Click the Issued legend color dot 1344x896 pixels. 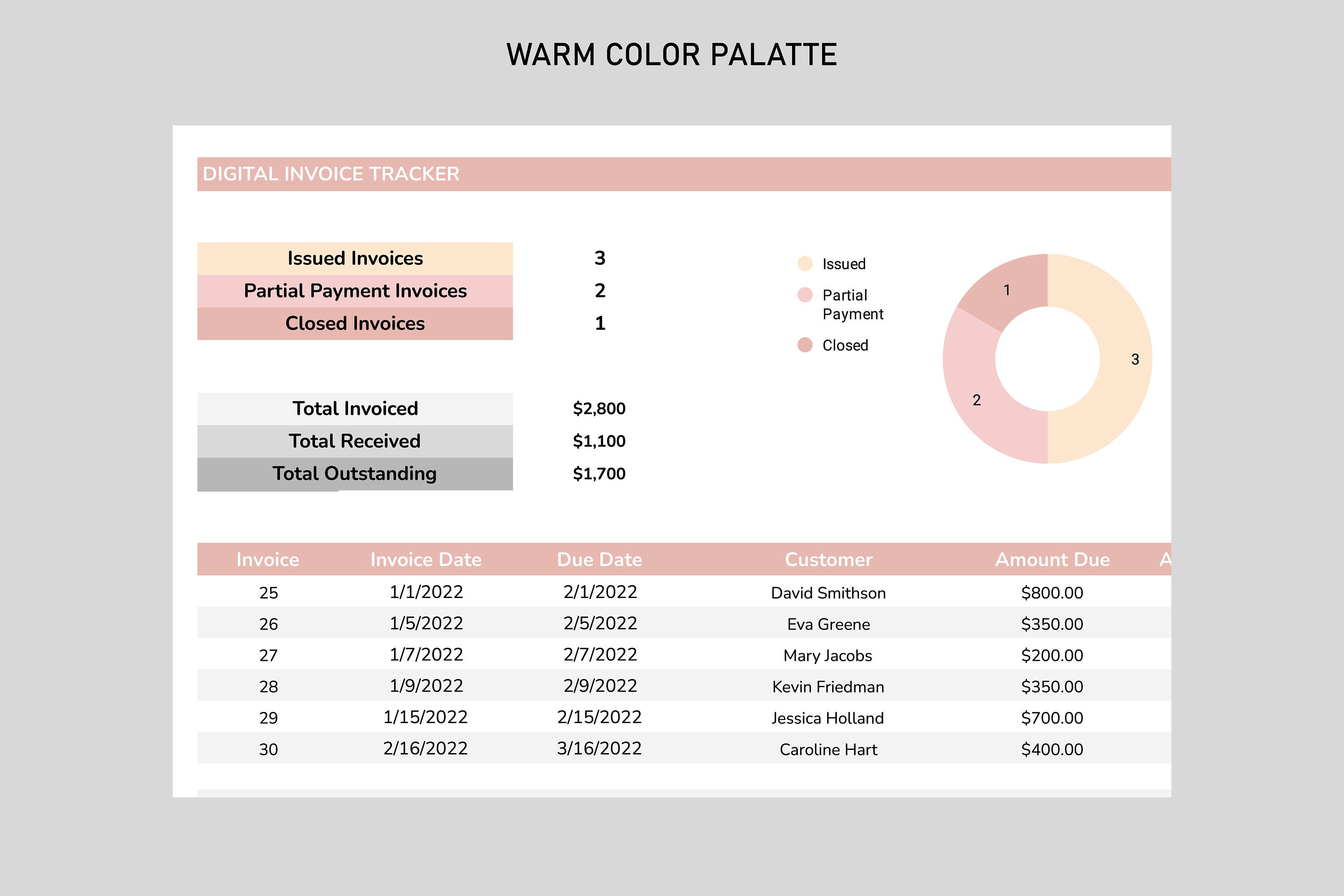pyautogui.click(x=805, y=263)
